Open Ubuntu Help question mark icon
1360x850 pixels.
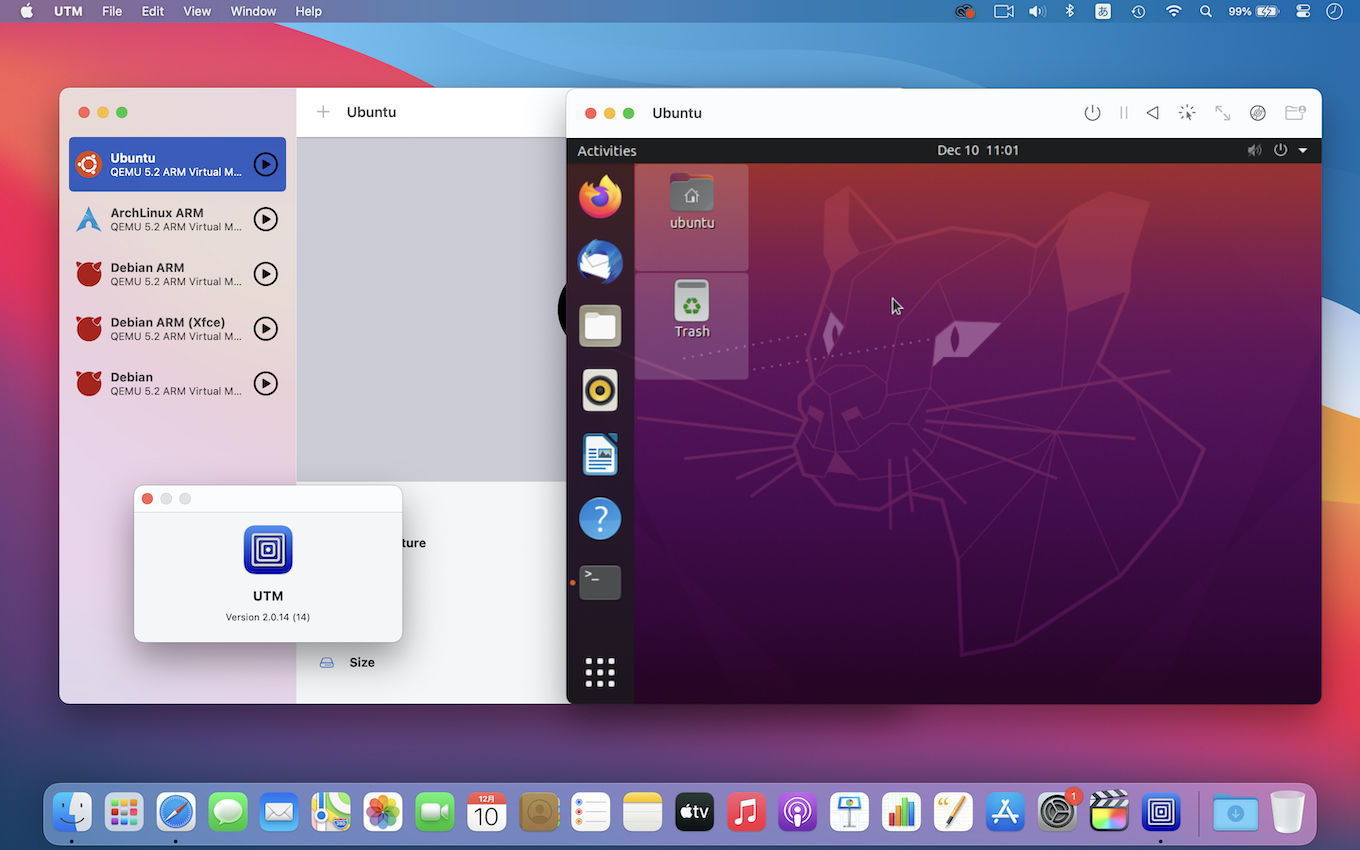[600, 519]
